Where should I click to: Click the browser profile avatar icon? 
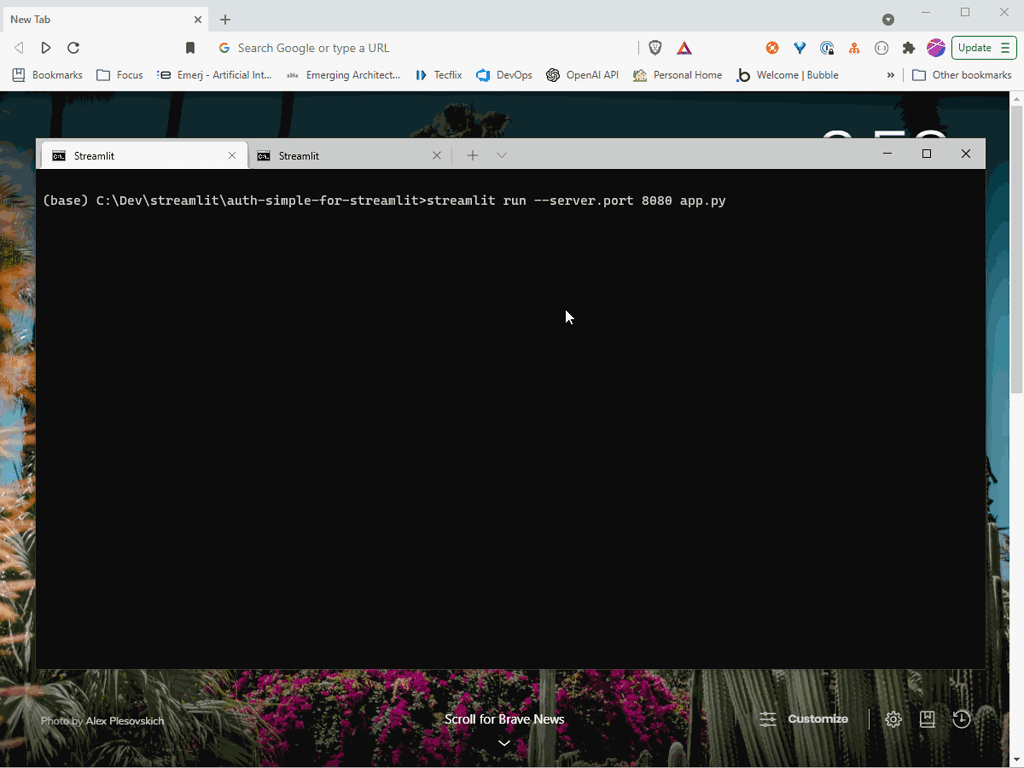click(935, 47)
